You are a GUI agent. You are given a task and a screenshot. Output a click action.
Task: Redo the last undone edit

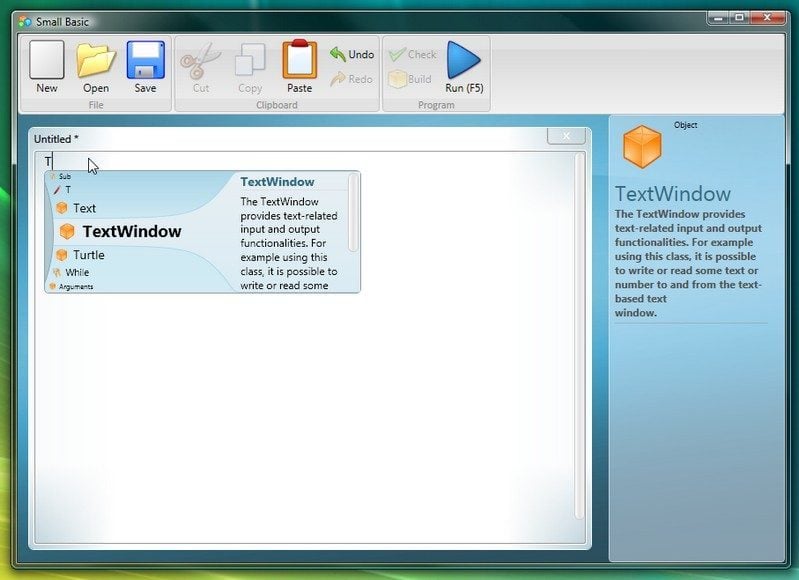click(351, 79)
